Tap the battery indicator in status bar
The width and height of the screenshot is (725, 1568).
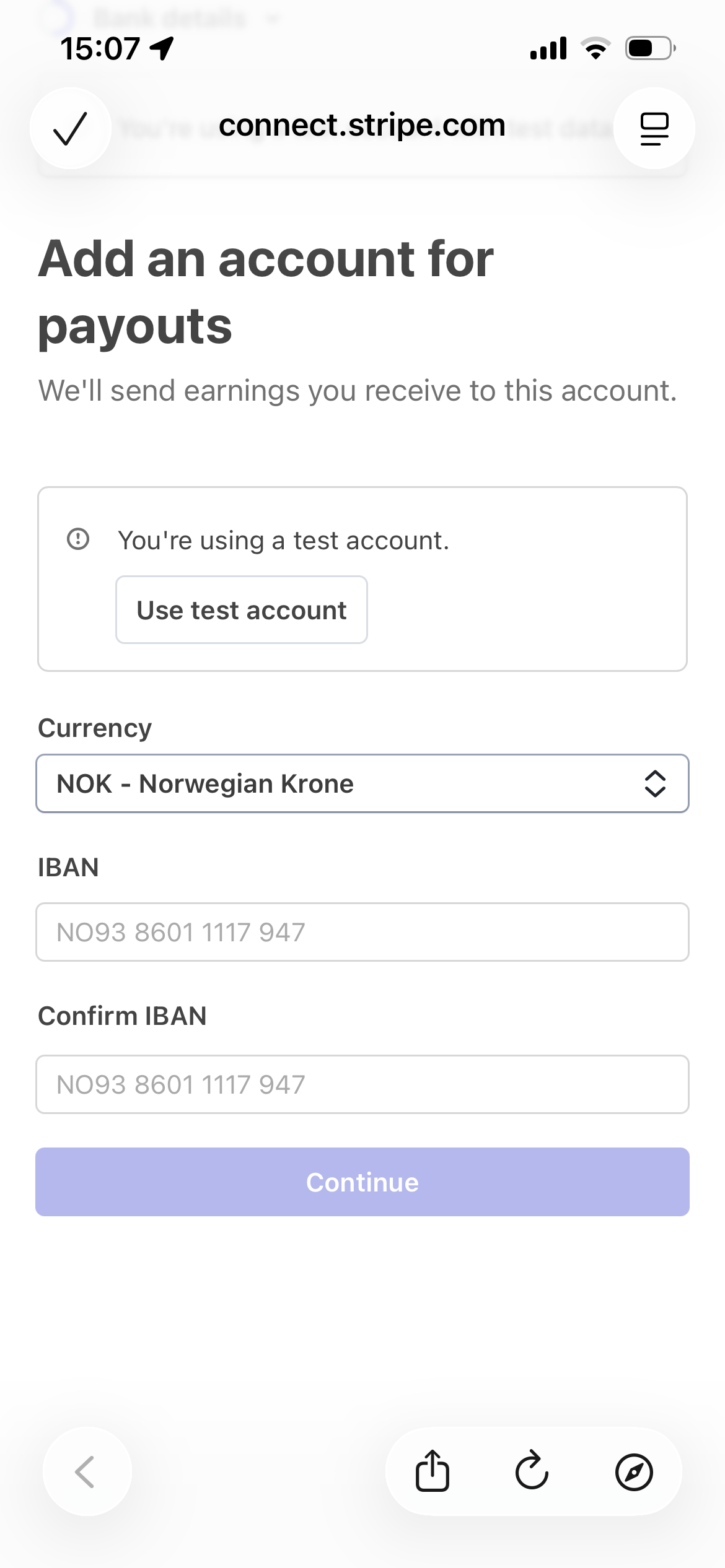(649, 48)
